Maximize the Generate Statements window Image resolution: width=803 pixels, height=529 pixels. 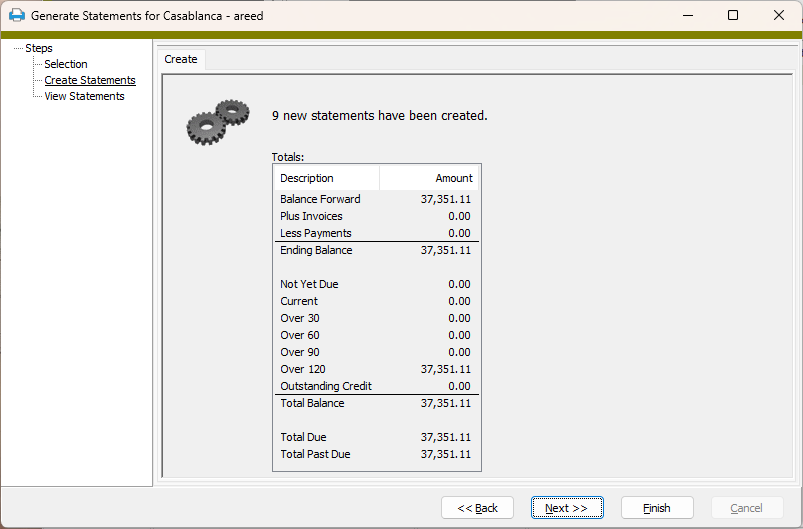click(x=733, y=16)
